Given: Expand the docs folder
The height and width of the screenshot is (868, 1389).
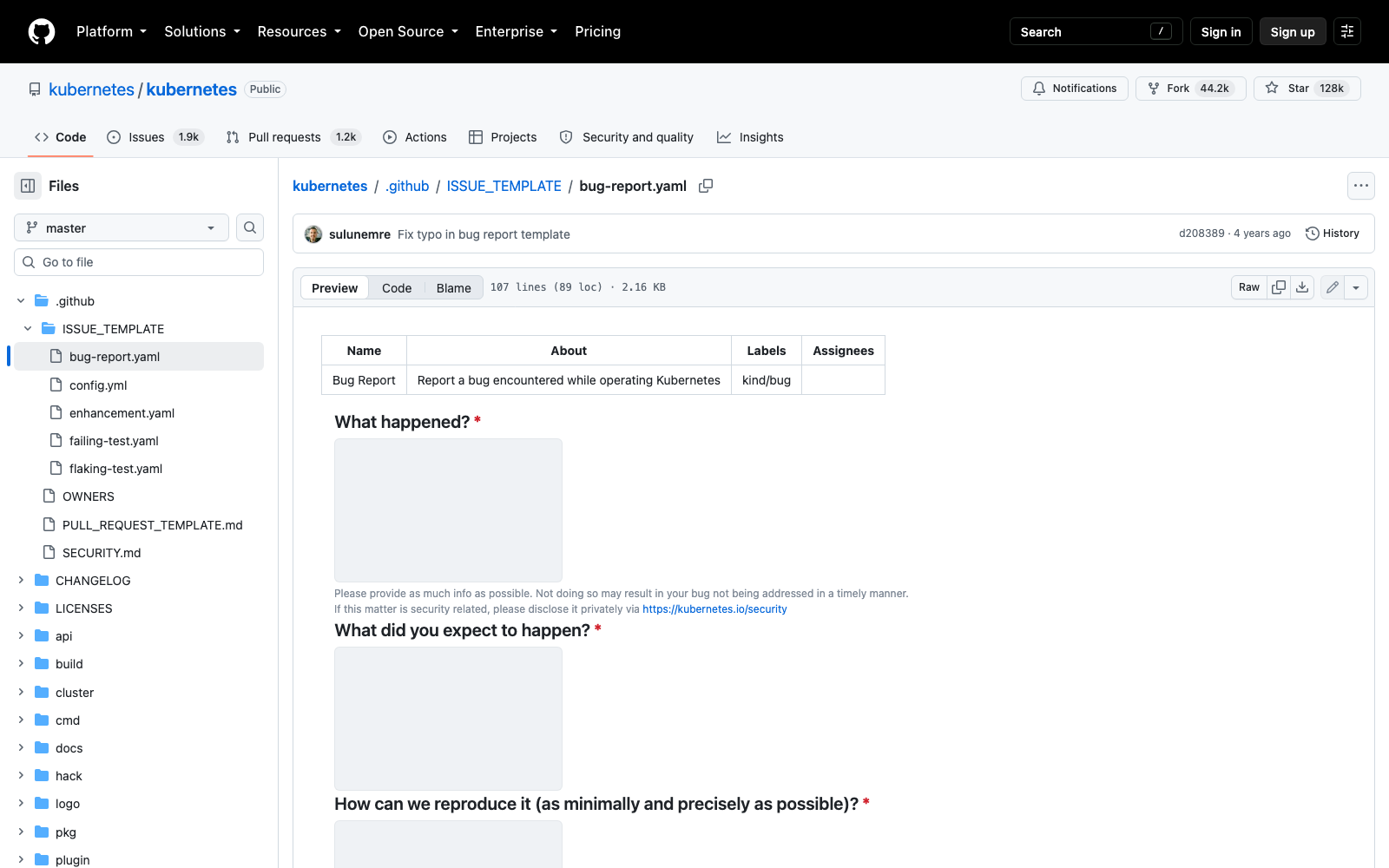Looking at the screenshot, I should click(21, 747).
